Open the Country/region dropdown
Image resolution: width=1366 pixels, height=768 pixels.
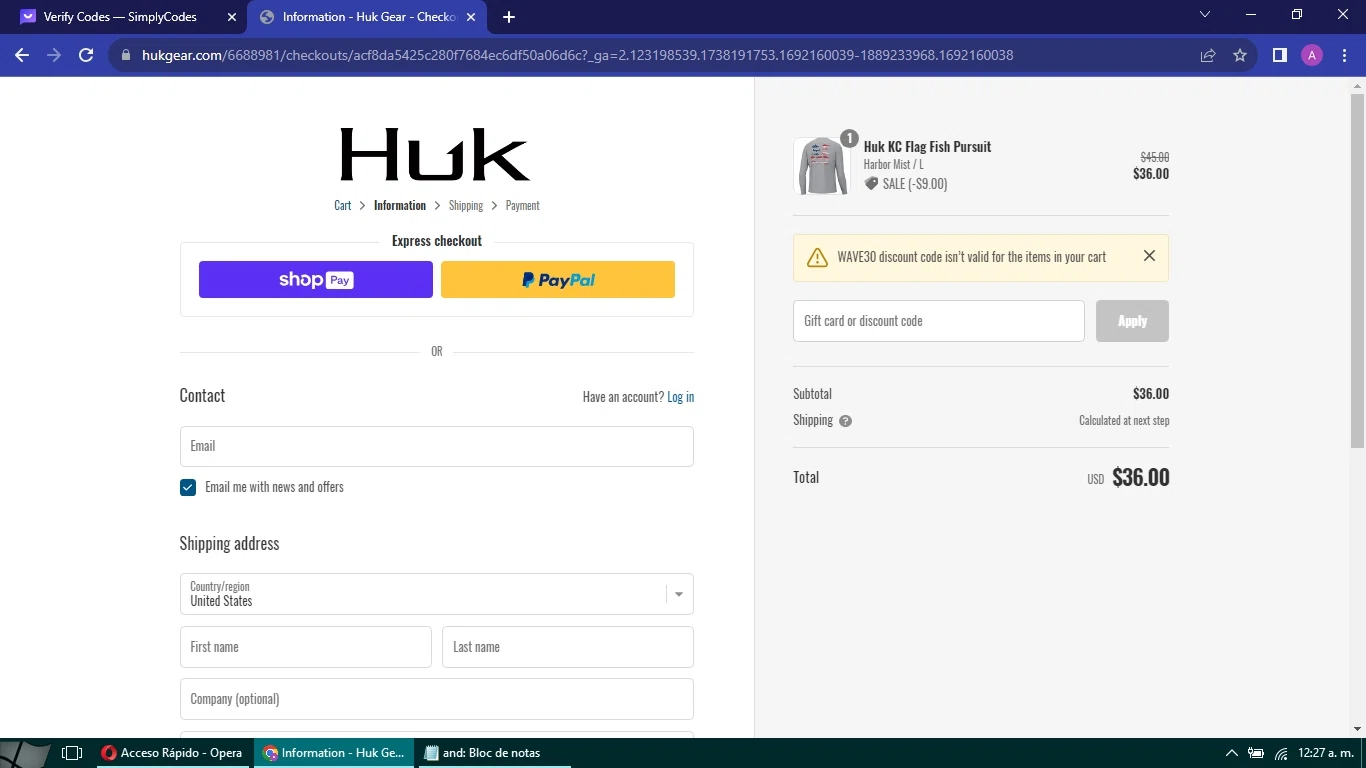pos(437,594)
